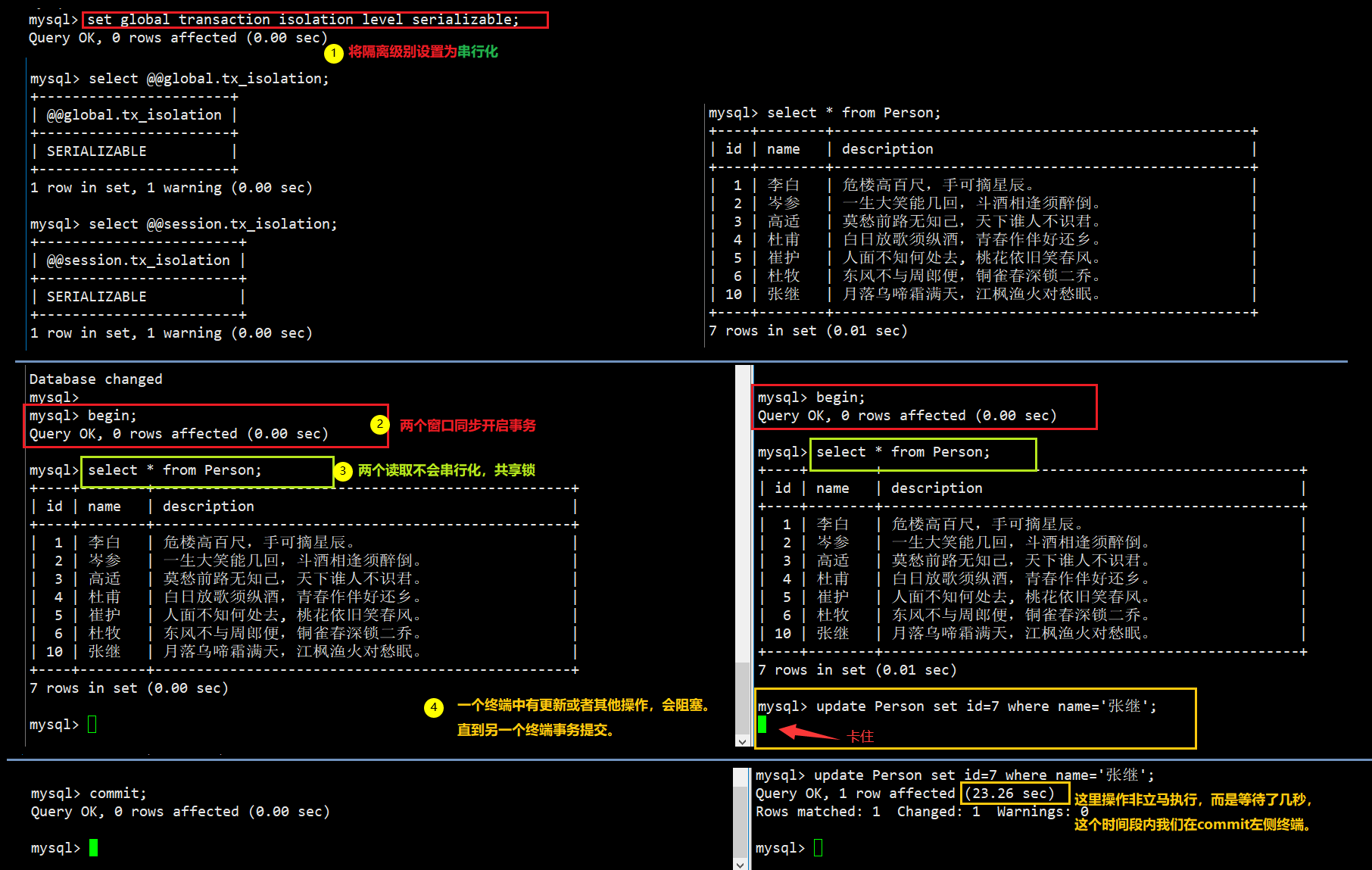Viewport: 1372px width, 870px height.
Task: Click the '@@global.tx_isolation' column header
Action: click(134, 115)
